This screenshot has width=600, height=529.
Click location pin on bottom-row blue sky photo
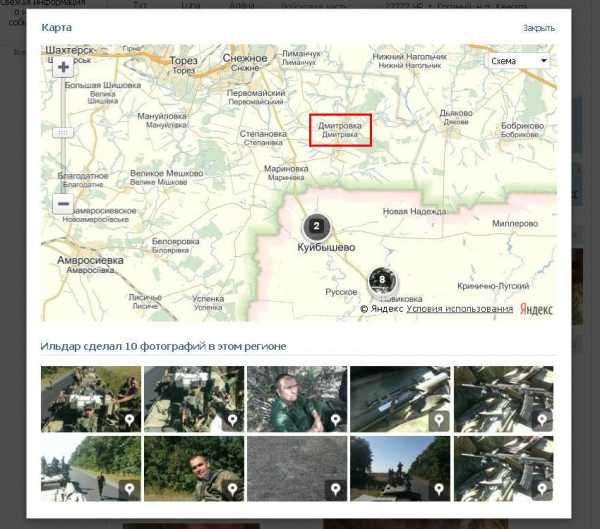[438, 490]
